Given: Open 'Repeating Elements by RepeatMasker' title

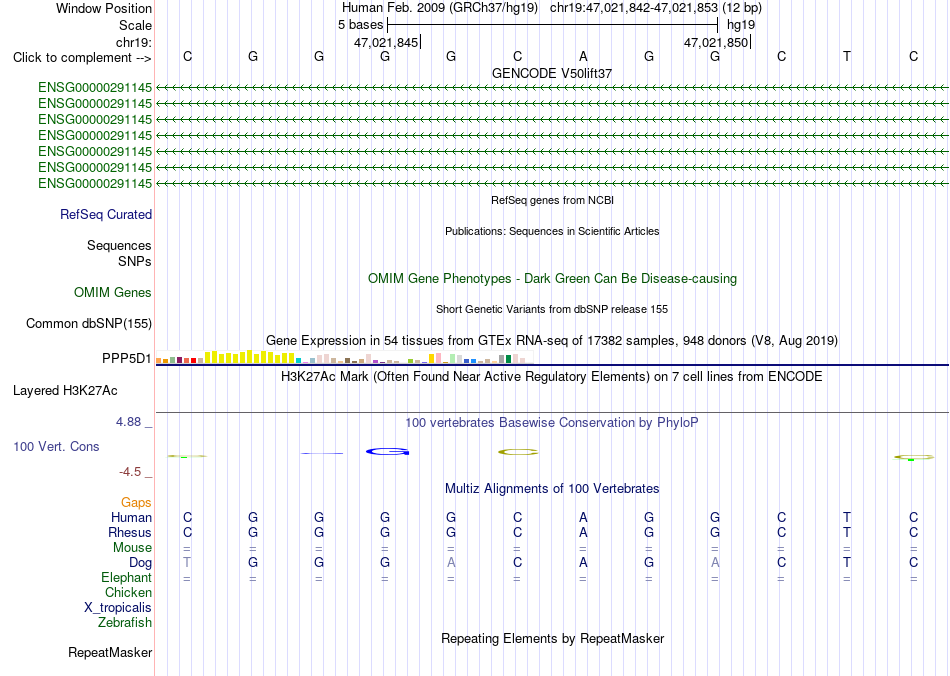Looking at the screenshot, I should point(553,638).
